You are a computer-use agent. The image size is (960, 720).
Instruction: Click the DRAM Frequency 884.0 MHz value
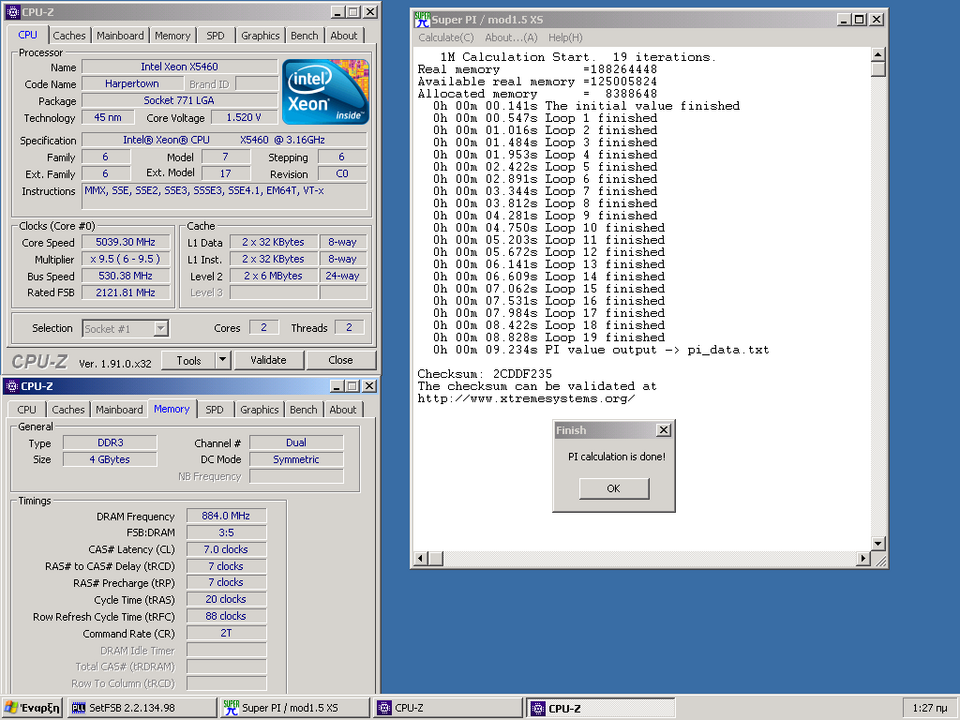point(226,516)
